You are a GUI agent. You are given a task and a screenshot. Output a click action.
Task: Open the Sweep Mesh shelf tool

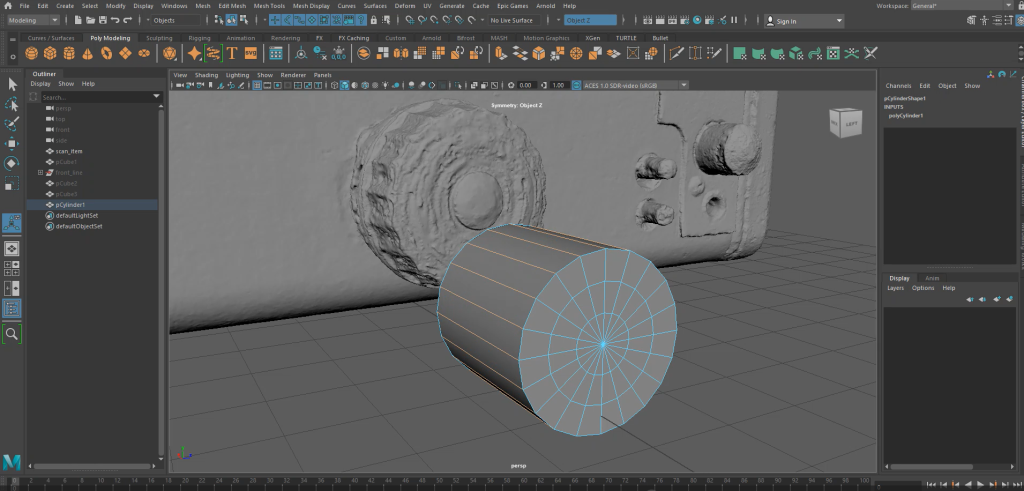point(214,53)
